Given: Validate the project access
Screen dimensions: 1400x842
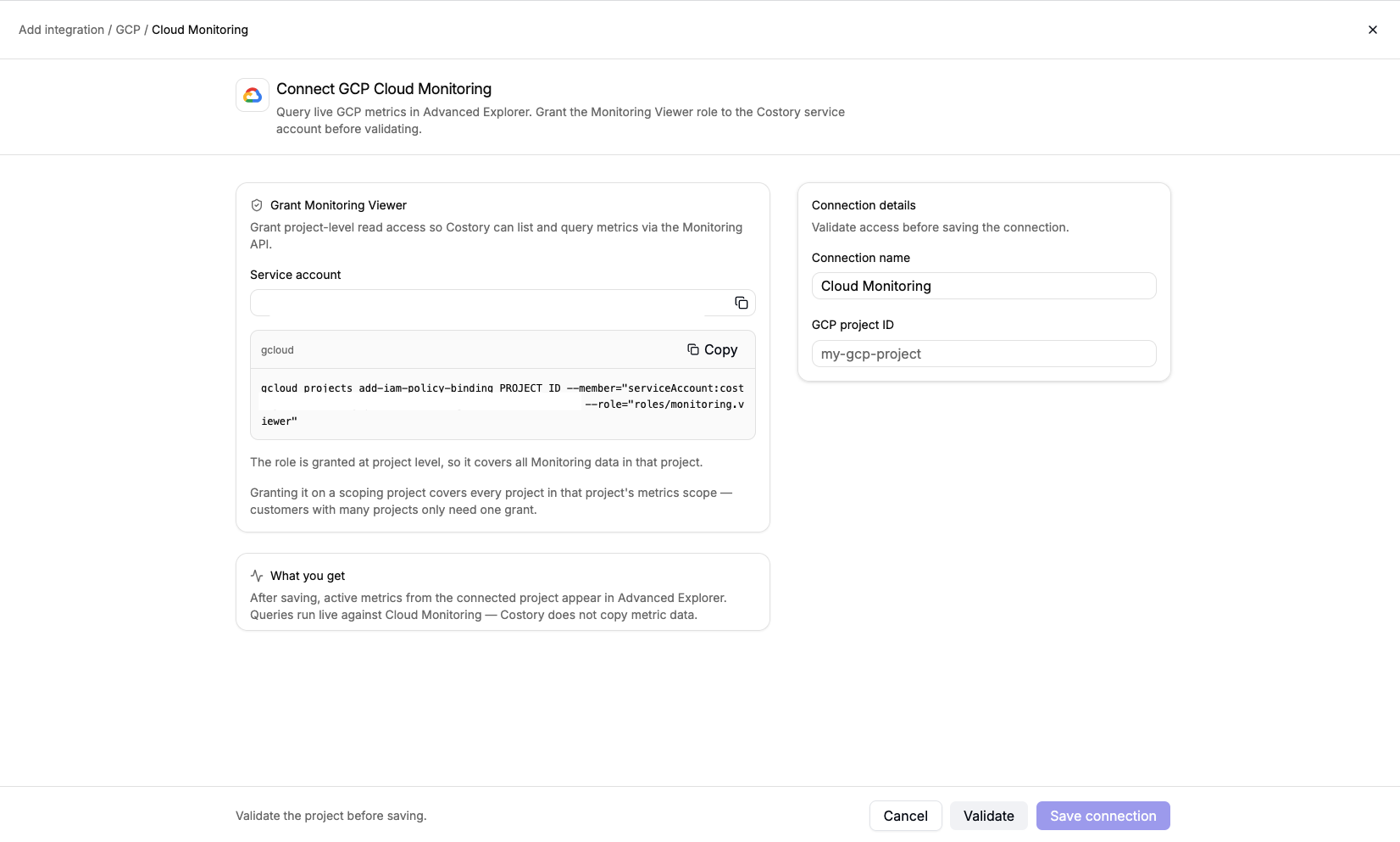Looking at the screenshot, I should [x=988, y=816].
